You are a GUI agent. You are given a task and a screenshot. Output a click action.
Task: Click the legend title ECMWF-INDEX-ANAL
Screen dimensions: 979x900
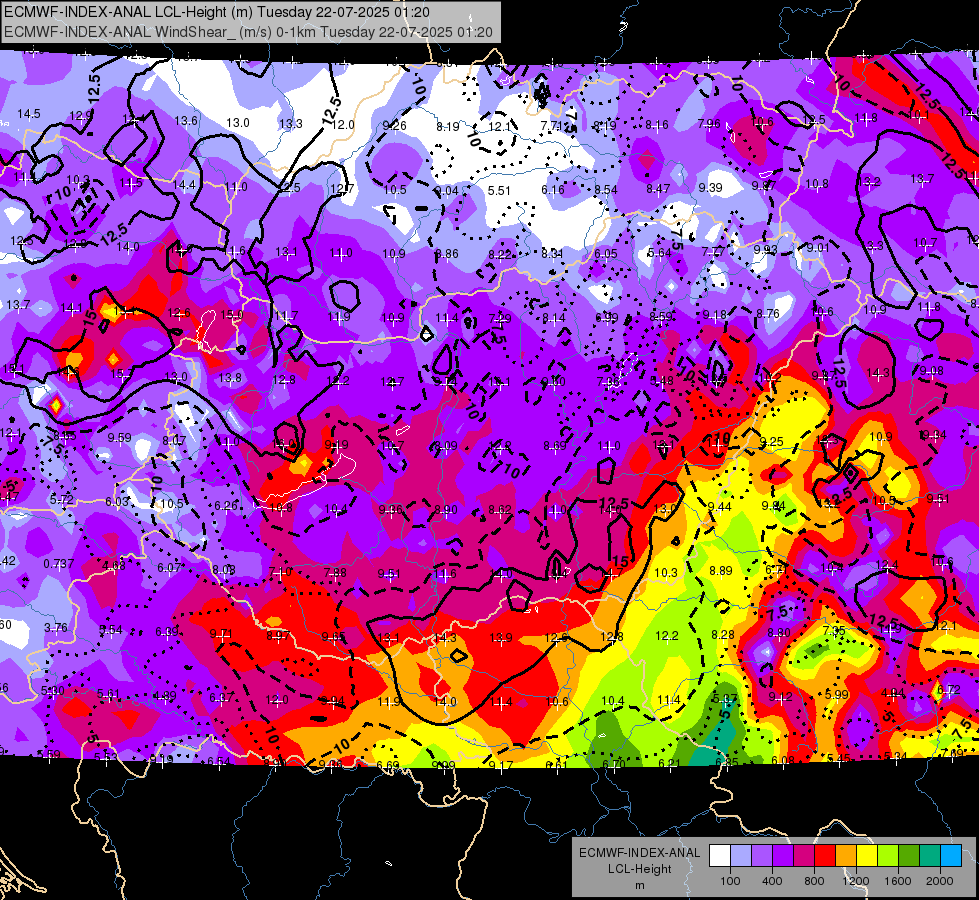click(x=639, y=853)
